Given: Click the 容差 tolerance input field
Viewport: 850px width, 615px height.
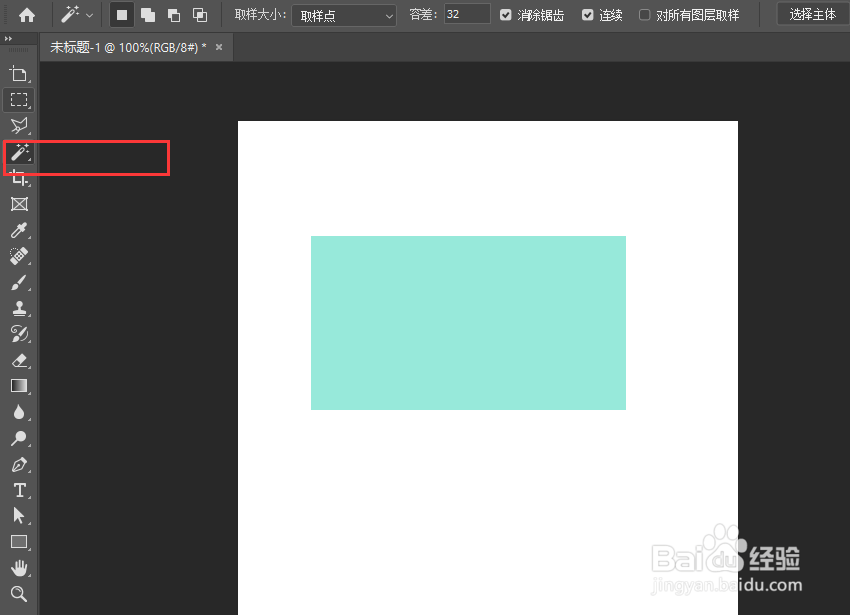Looking at the screenshot, I should [467, 14].
